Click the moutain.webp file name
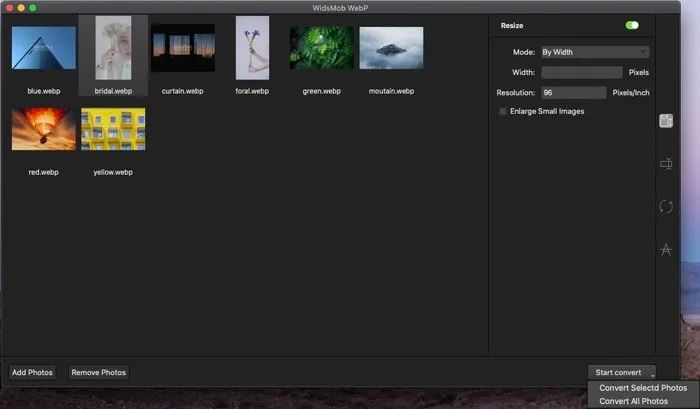The height and width of the screenshot is (409, 700). click(391, 91)
